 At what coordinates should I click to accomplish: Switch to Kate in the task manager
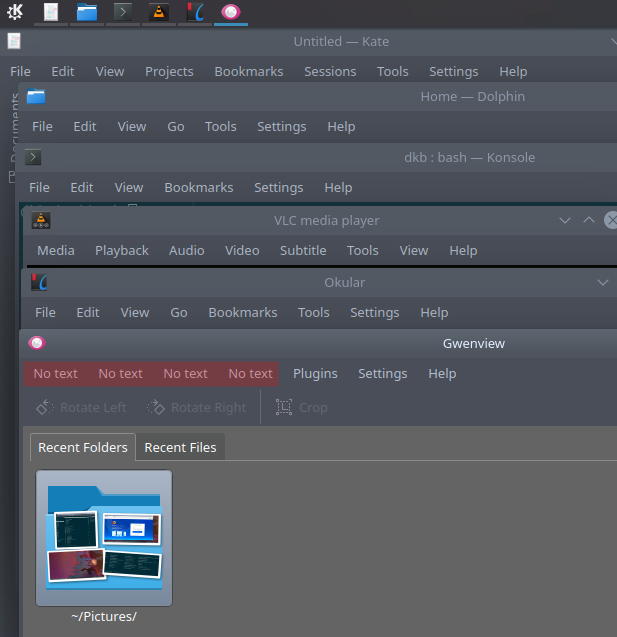51,13
